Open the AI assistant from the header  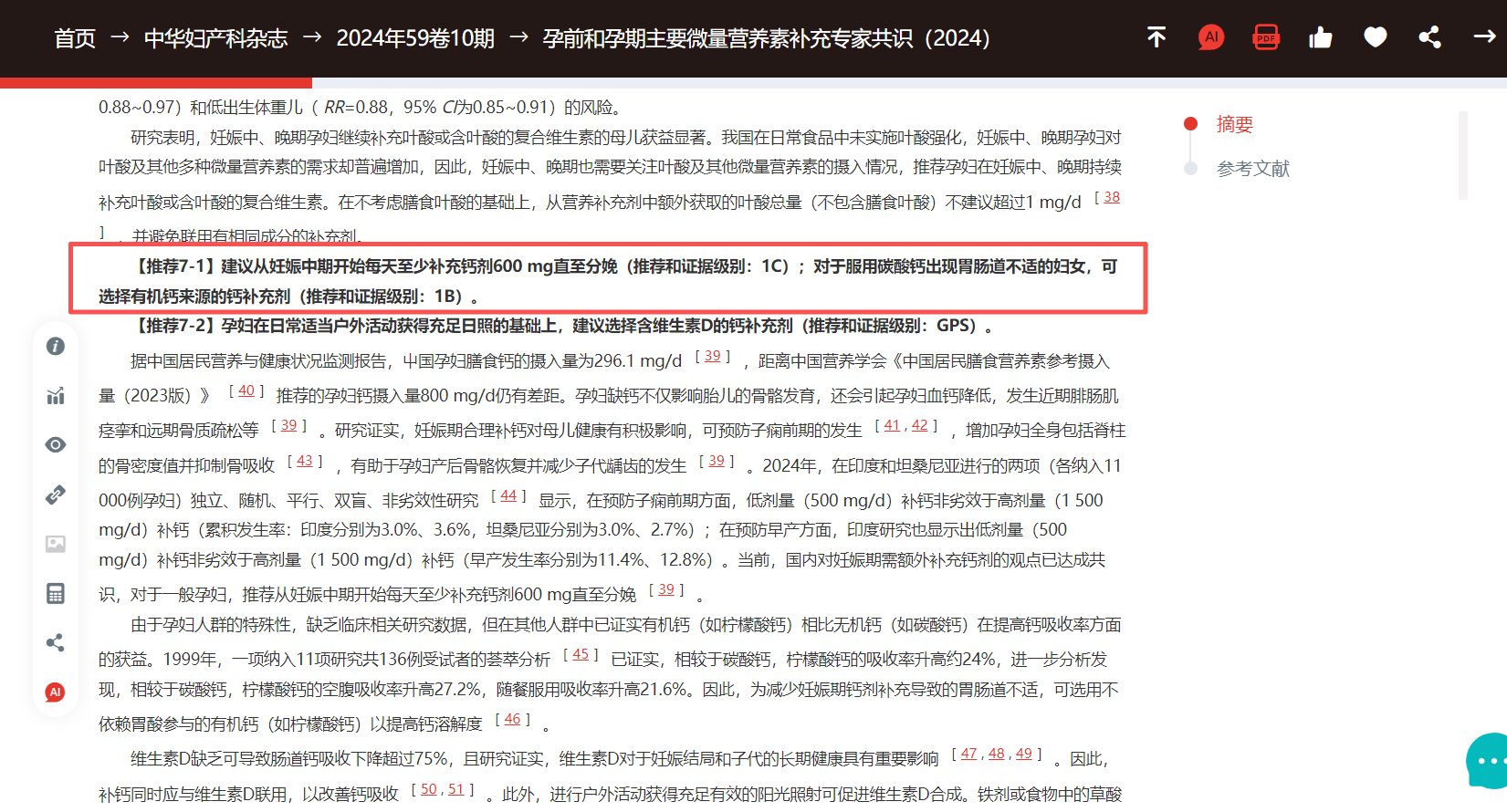1211,37
